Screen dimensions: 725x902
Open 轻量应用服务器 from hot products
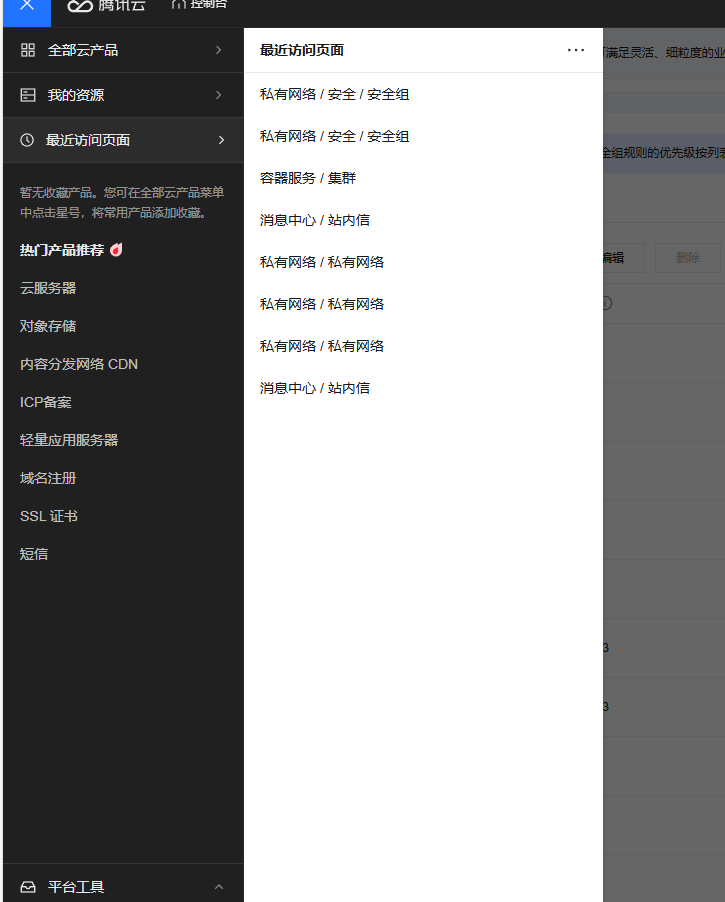[69, 440]
